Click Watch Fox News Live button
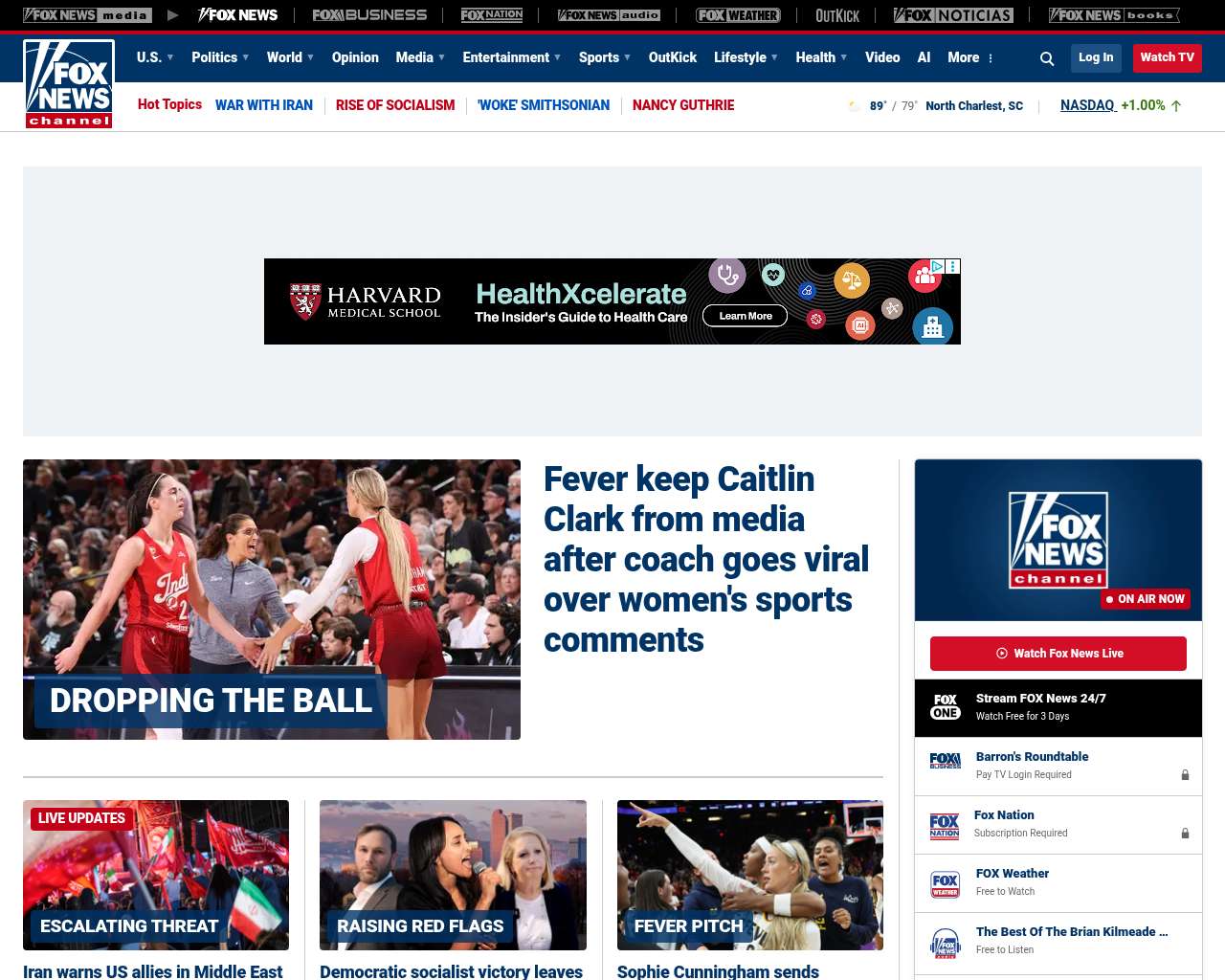 [1058, 654]
